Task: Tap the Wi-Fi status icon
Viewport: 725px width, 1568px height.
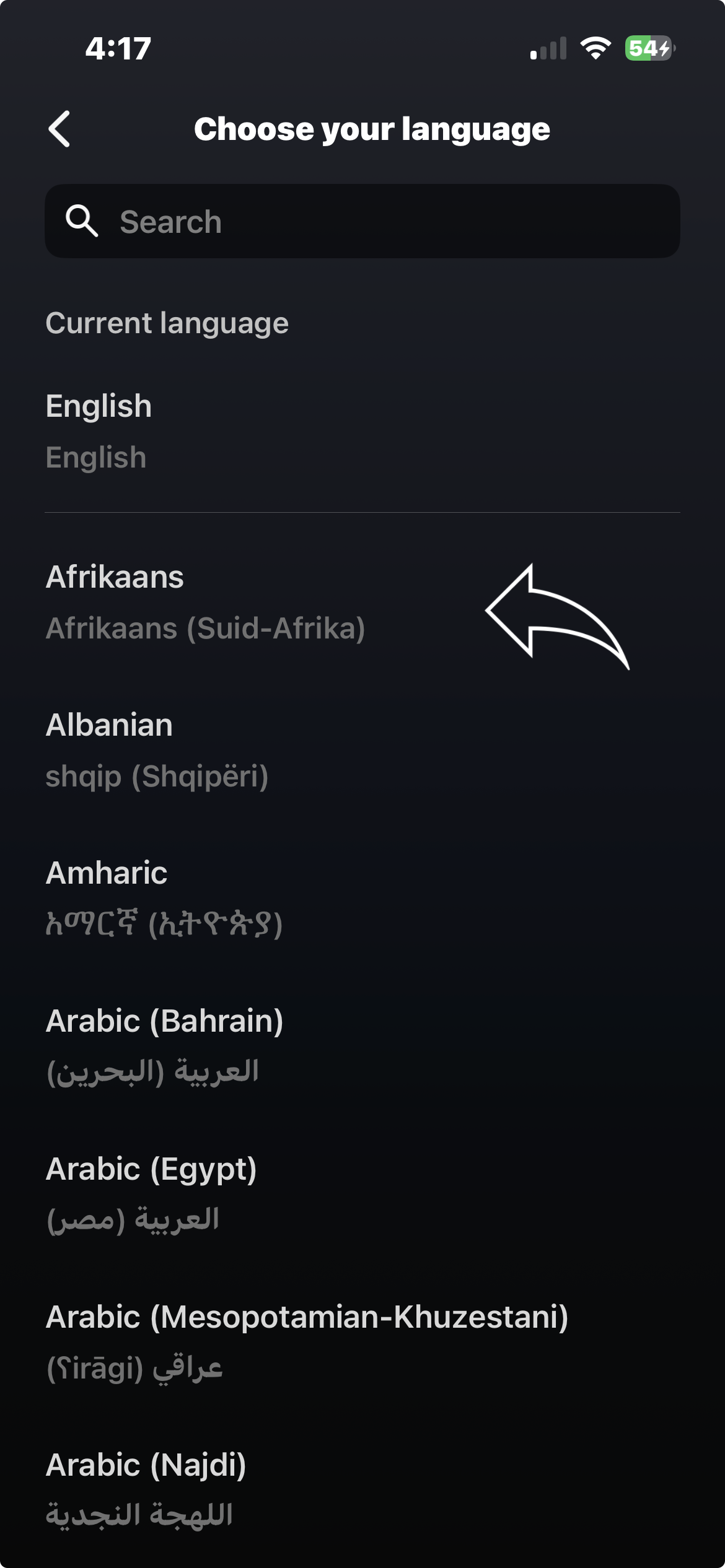Action: click(x=595, y=48)
